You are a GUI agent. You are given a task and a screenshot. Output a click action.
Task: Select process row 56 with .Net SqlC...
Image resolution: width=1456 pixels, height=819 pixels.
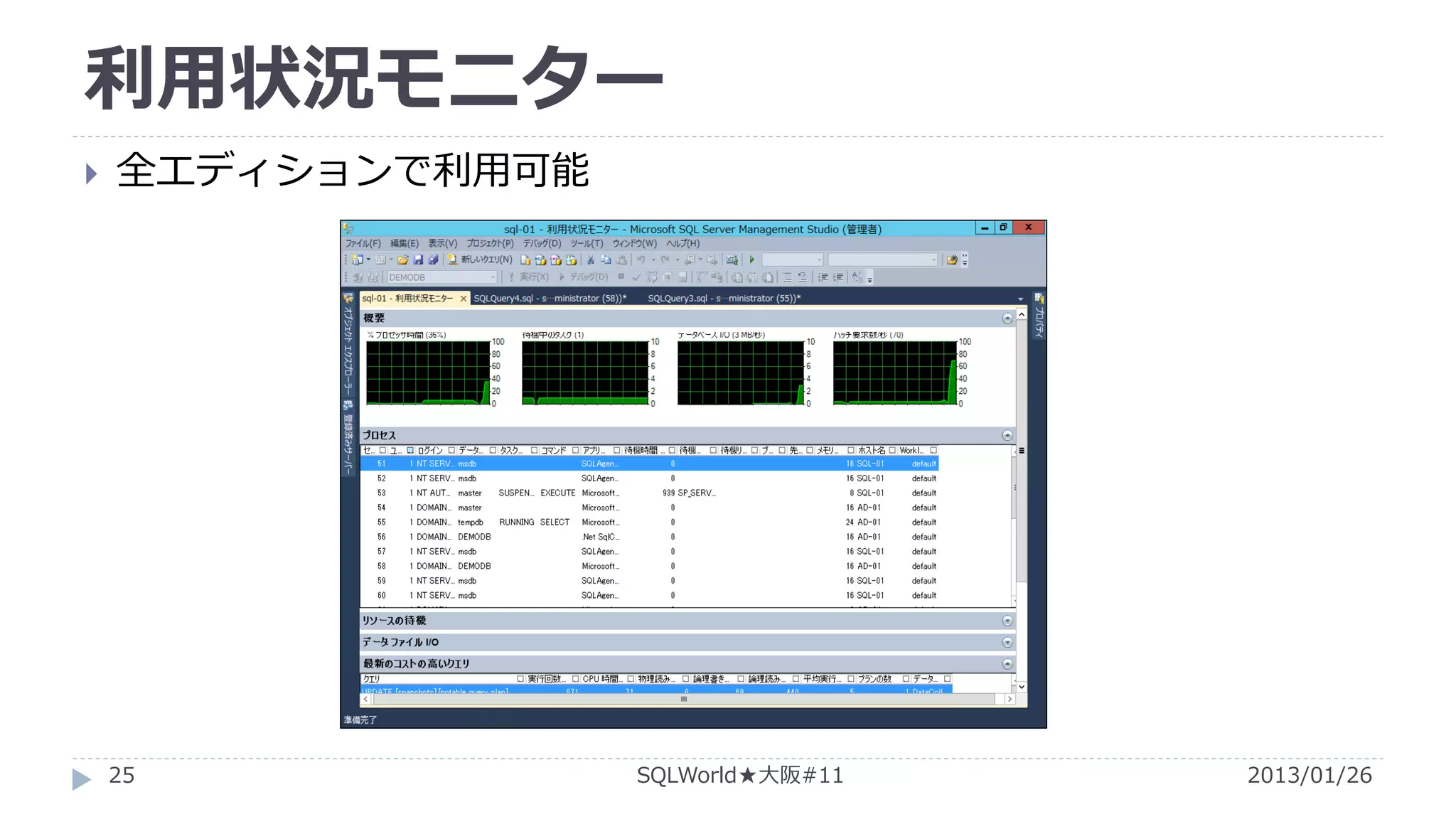tap(649, 537)
